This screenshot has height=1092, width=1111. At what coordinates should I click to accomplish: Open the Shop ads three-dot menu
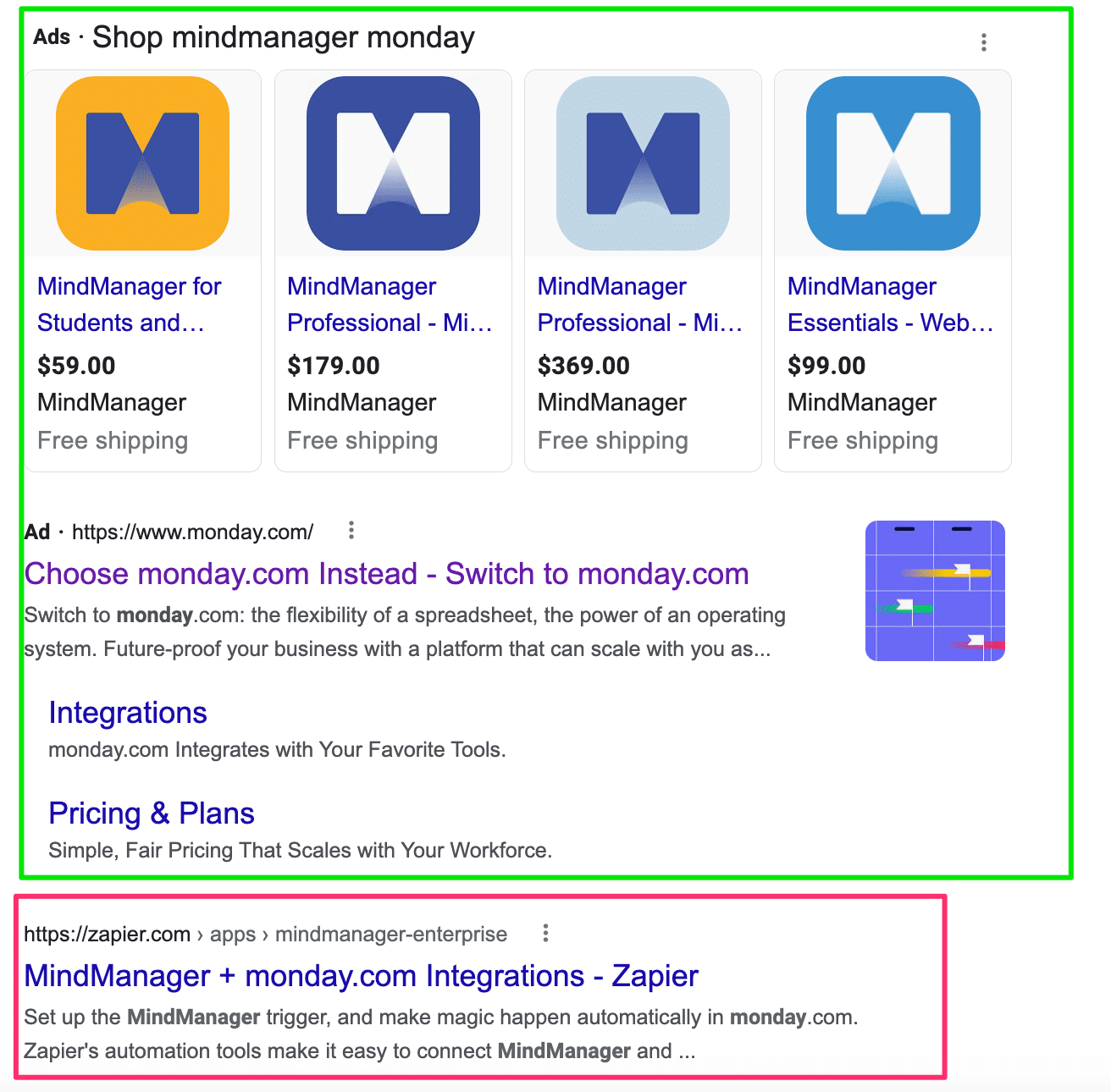[x=983, y=42]
